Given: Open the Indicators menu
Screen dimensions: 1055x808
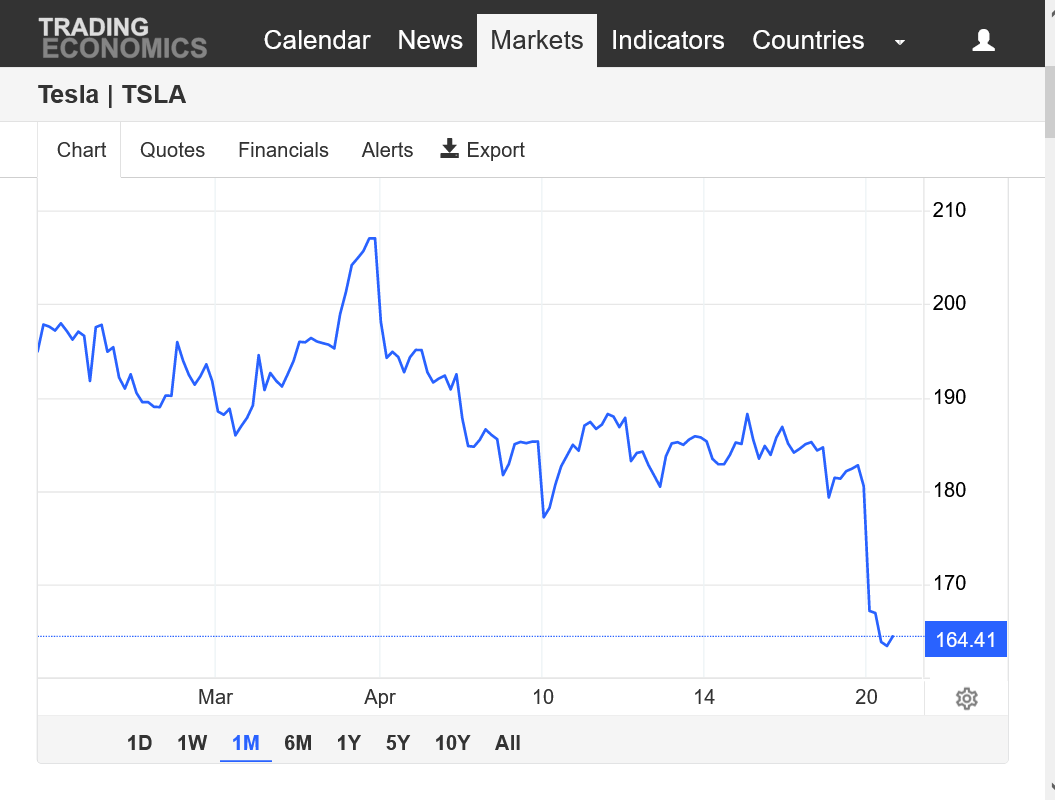Looking at the screenshot, I should point(667,40).
